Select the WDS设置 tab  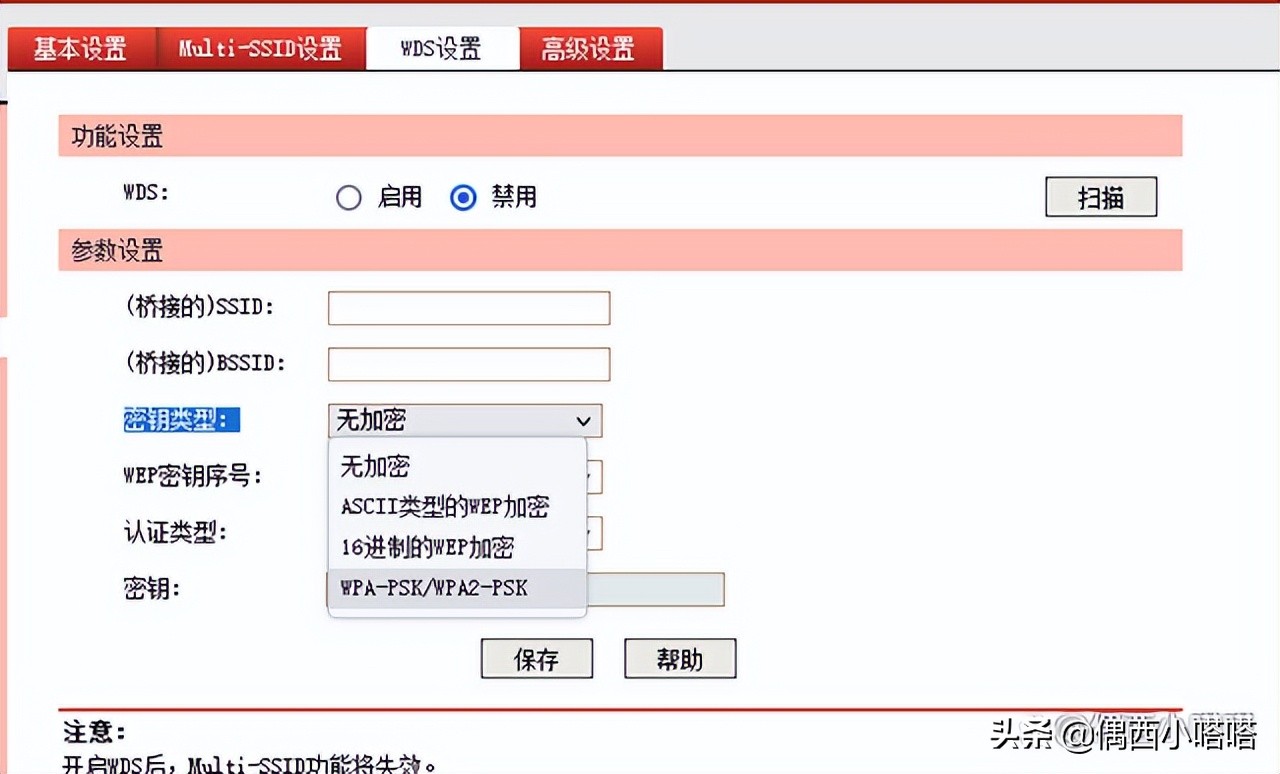pyautogui.click(x=441, y=48)
